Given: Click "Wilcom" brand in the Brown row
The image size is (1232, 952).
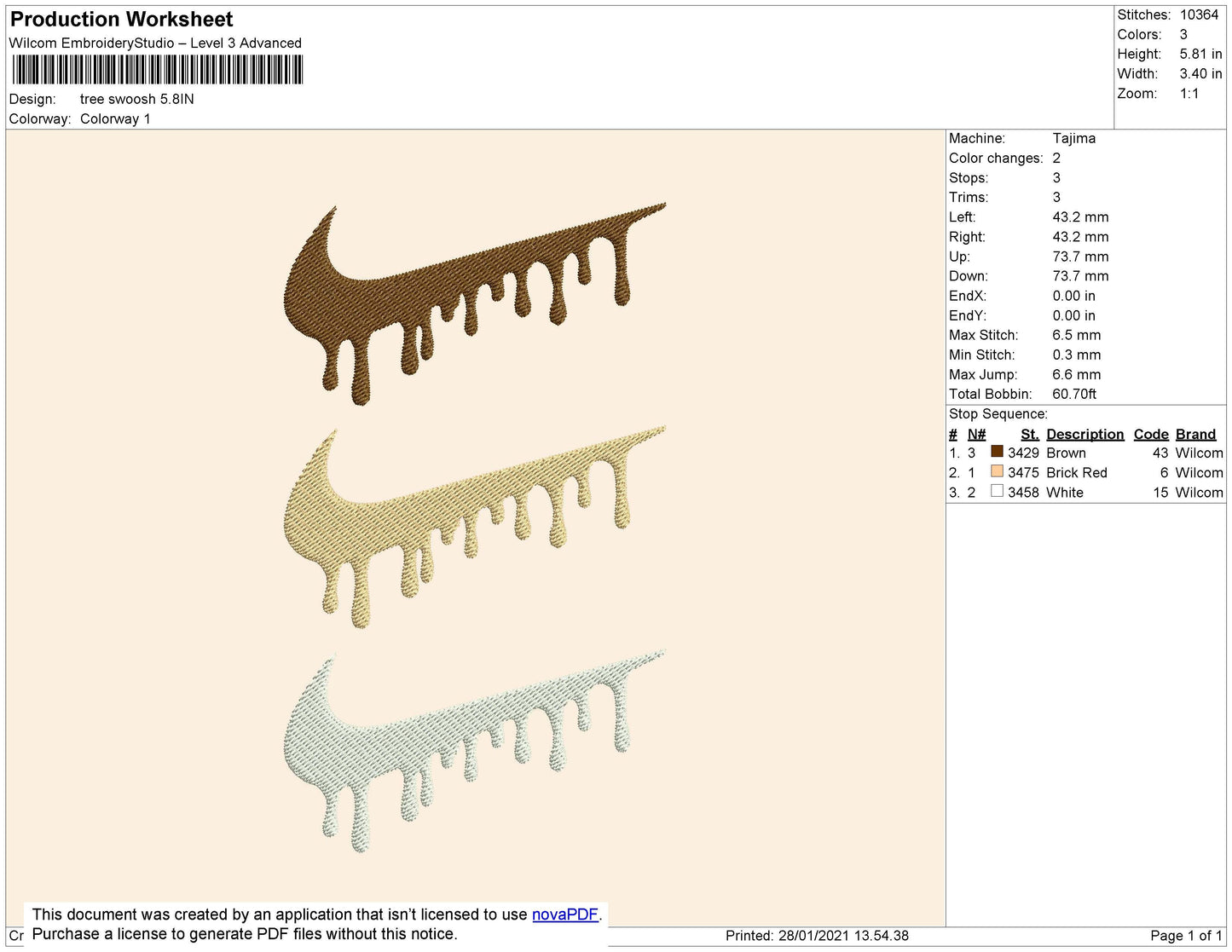Looking at the screenshot, I should [x=1200, y=453].
